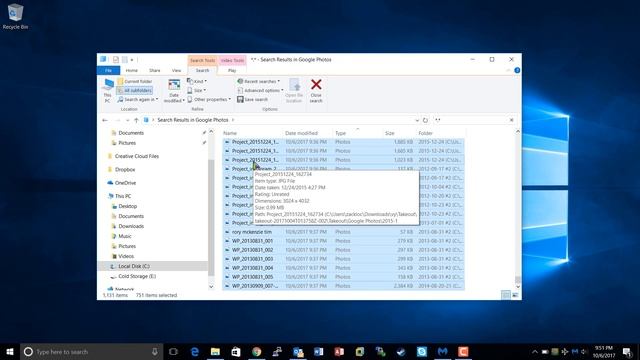Screen dimensions: 640x360
Task: Open Outlook from the taskbar
Action: [x=298, y=351]
